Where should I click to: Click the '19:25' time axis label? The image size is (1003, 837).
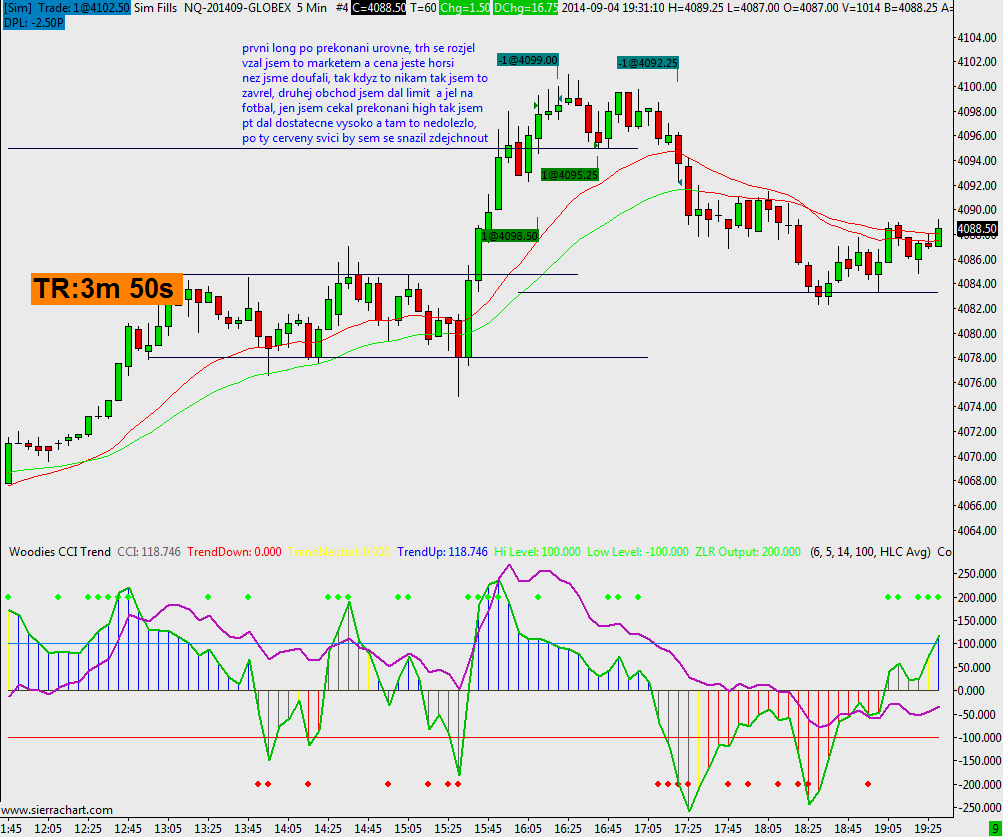click(928, 829)
